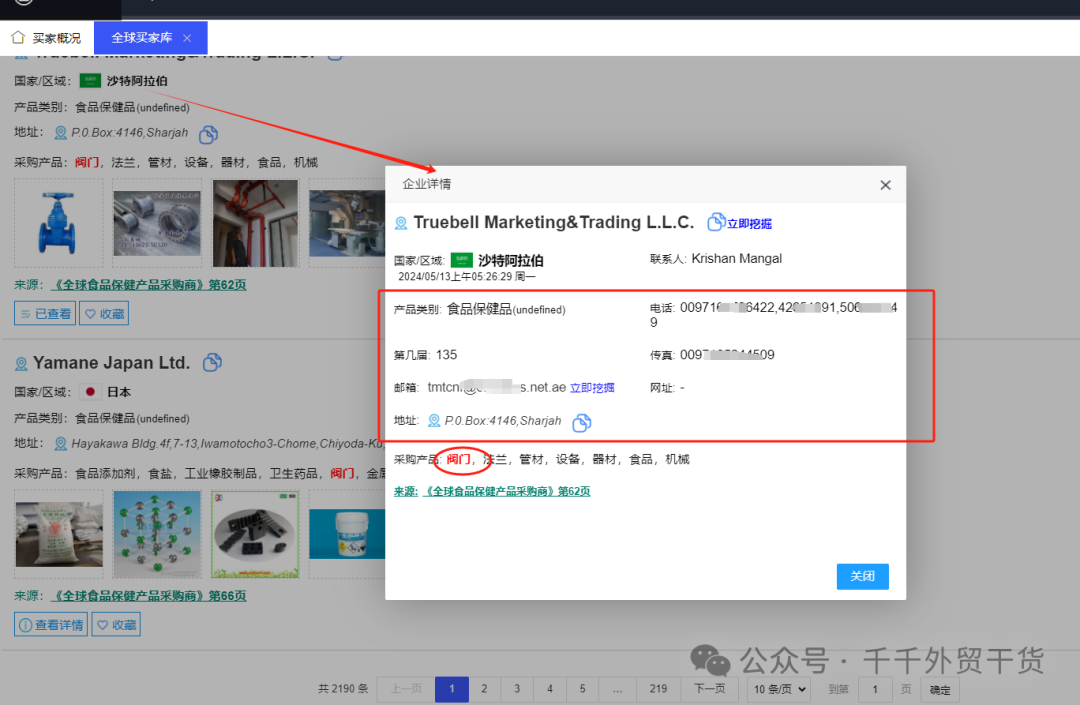Open the flange pipes product thumbnail

coord(157,223)
